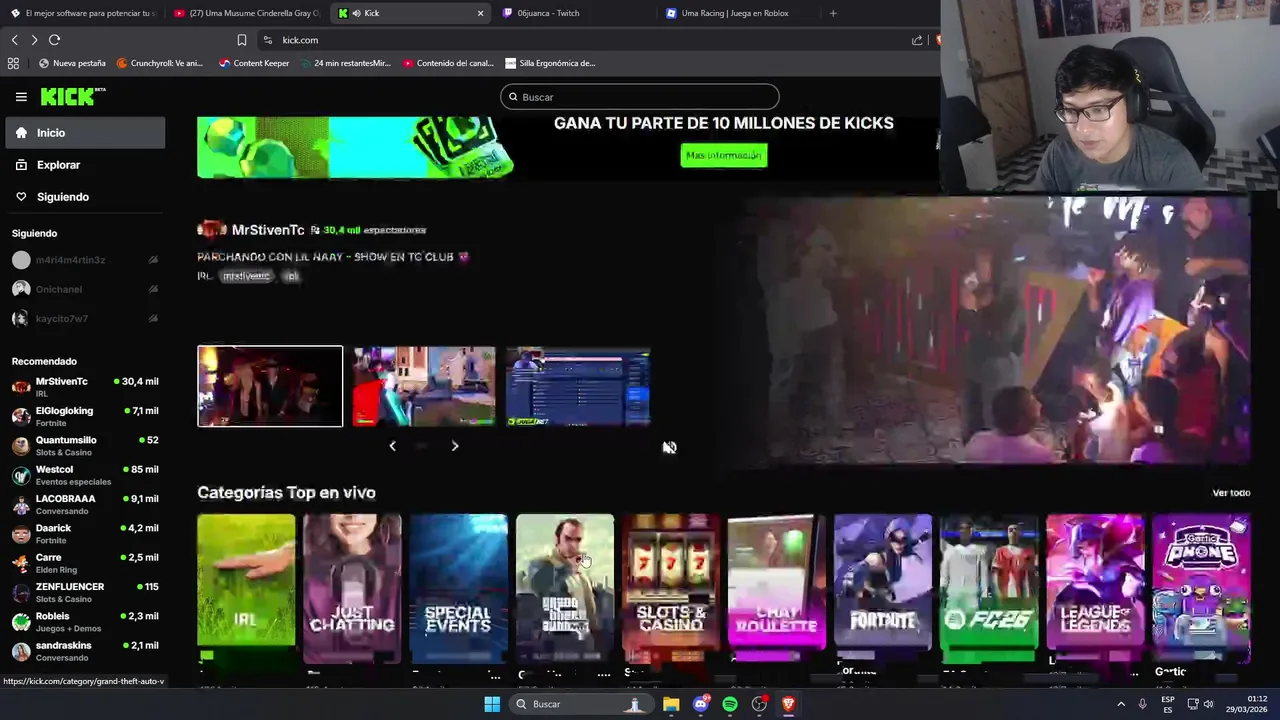Select third featured stream thumbnail
This screenshot has width=1280, height=720.
(578, 386)
